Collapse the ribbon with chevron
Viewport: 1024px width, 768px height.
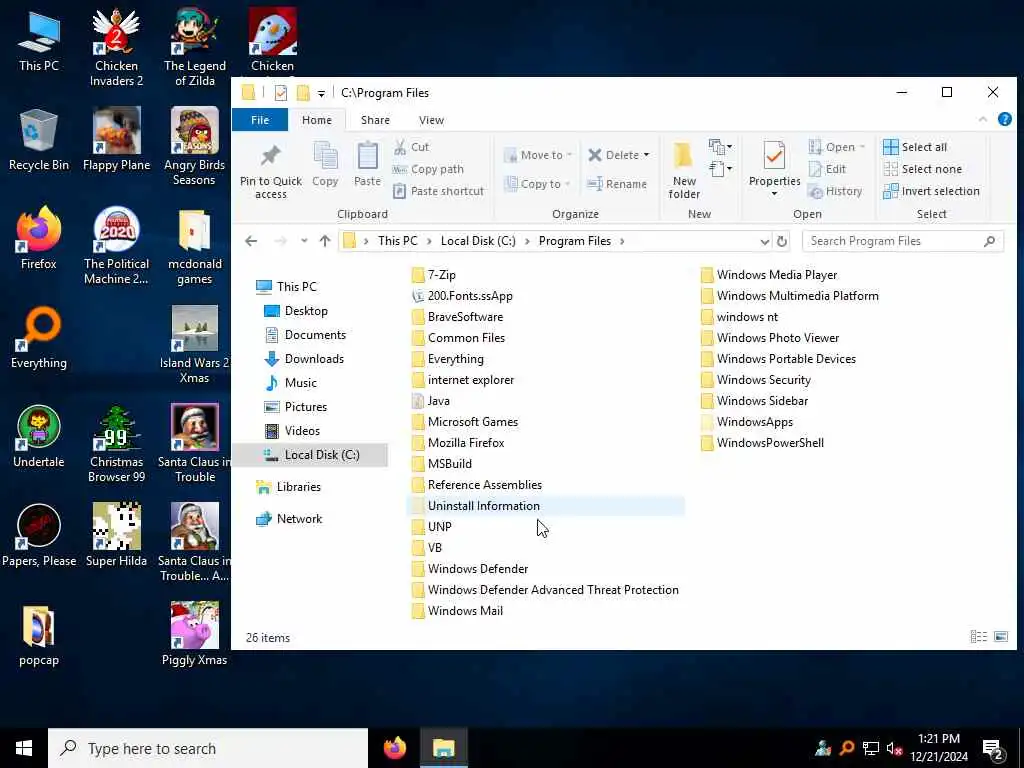[x=983, y=120]
